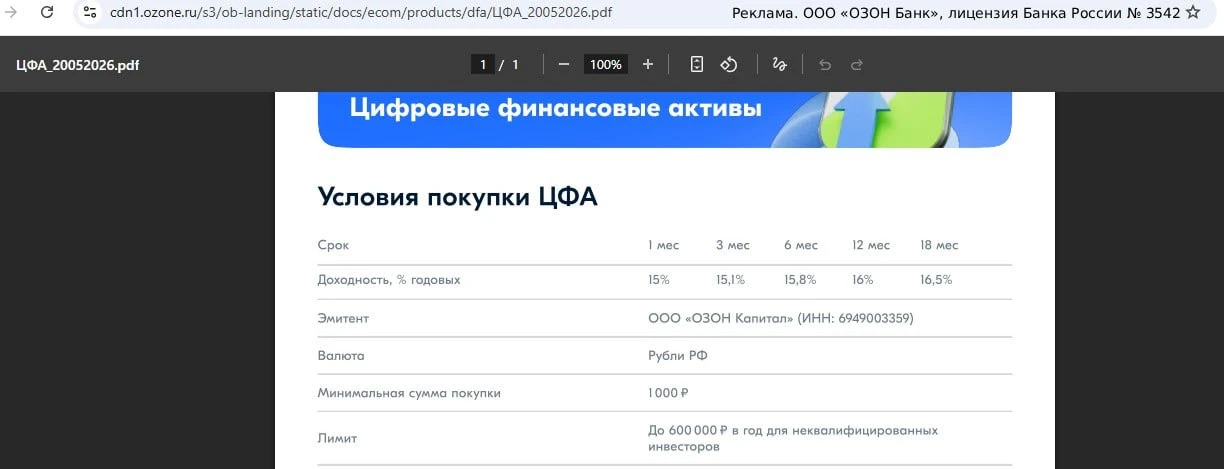The height and width of the screenshot is (469, 1224).
Task: Select the Лимит row label
Action: click(x=337, y=439)
